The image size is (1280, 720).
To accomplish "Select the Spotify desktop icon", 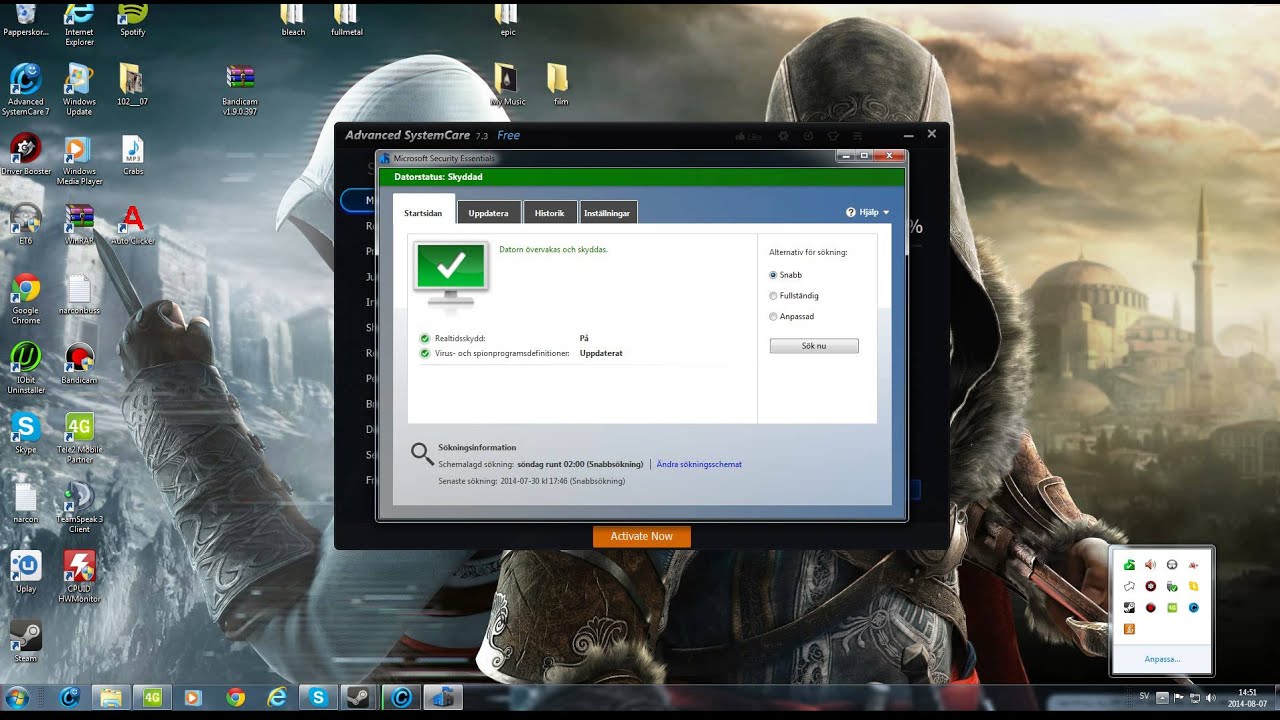I will (x=132, y=19).
